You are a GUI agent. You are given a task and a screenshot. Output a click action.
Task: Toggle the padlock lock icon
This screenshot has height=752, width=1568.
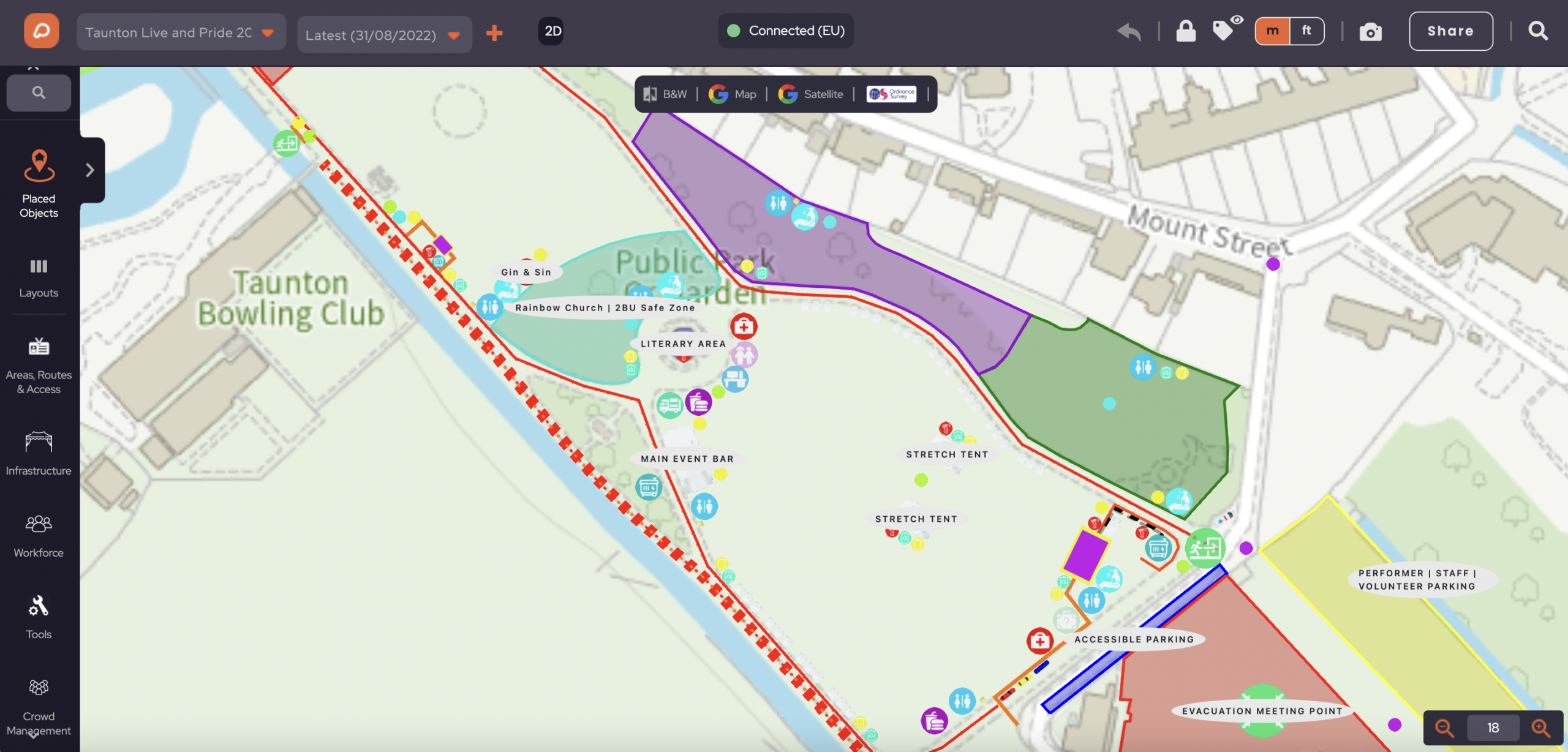1186,31
